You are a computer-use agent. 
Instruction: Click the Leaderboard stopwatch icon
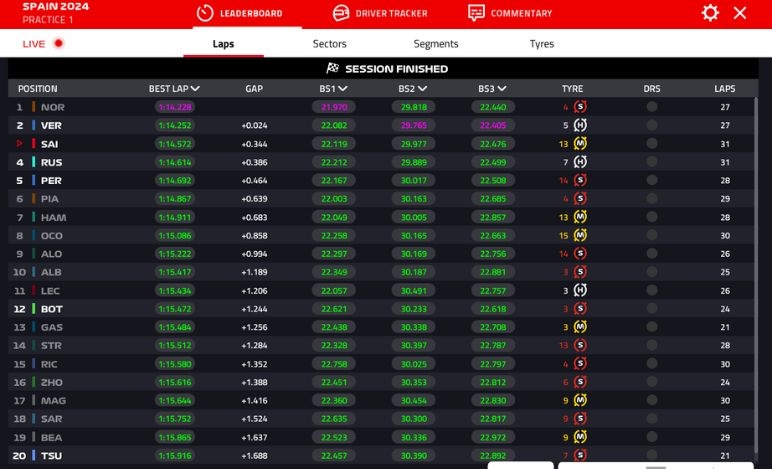205,13
